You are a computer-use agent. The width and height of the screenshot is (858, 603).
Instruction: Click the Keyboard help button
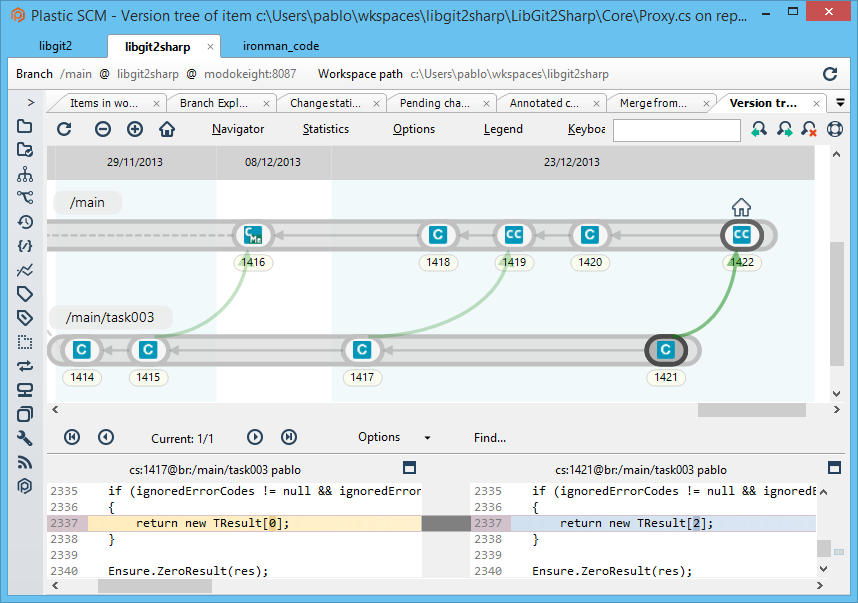click(x=587, y=129)
